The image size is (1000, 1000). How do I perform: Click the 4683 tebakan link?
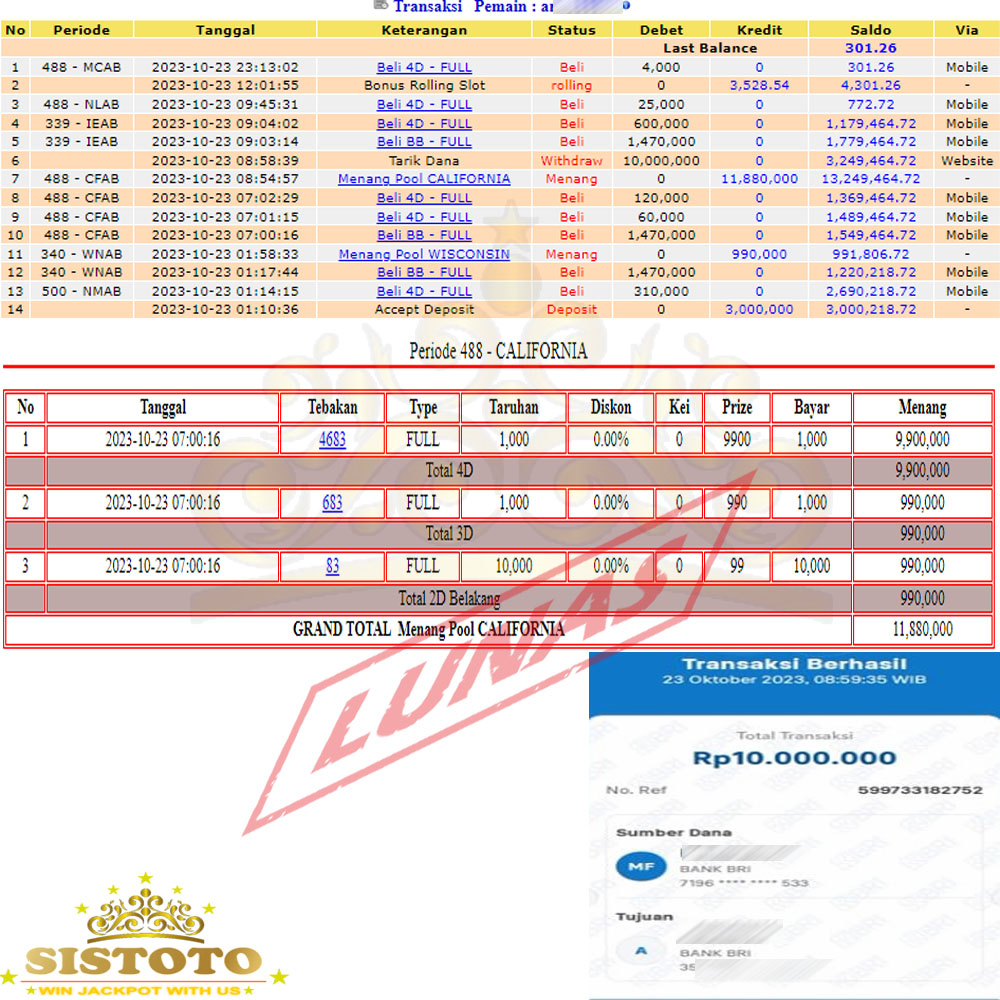pos(332,439)
